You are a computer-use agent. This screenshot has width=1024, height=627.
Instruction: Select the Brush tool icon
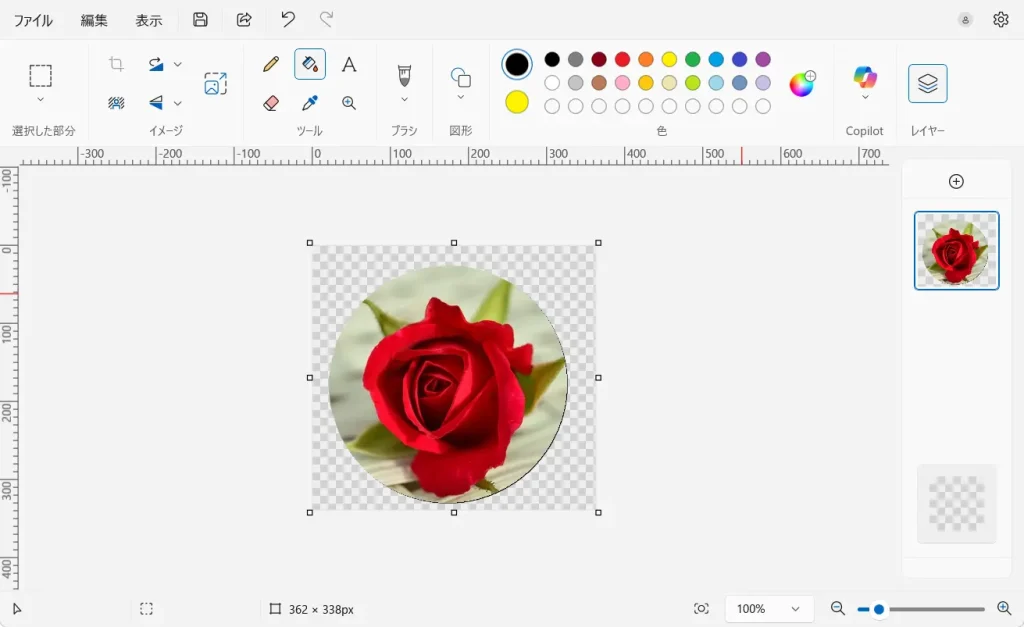(x=404, y=75)
